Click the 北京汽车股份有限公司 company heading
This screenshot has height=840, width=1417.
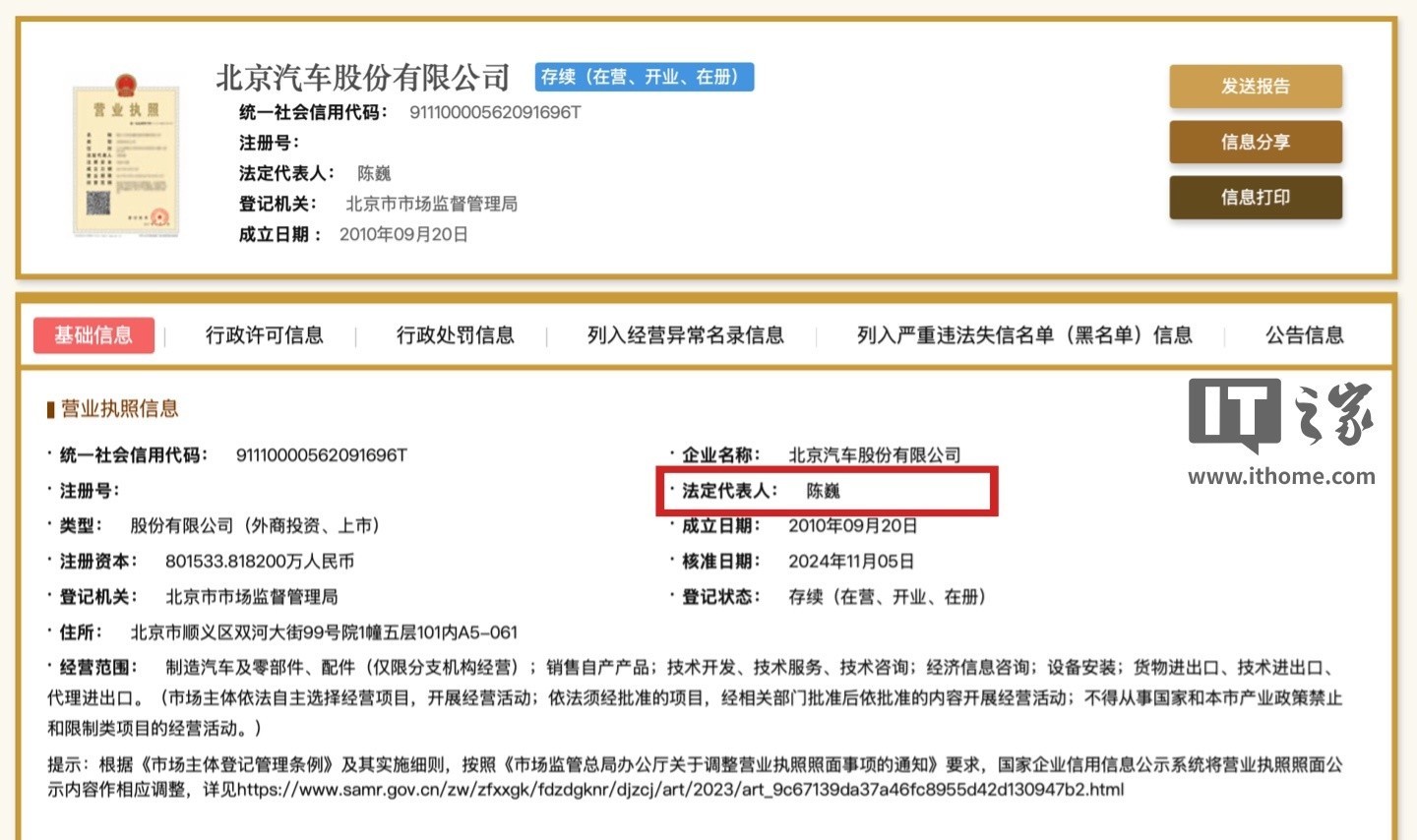(x=364, y=78)
